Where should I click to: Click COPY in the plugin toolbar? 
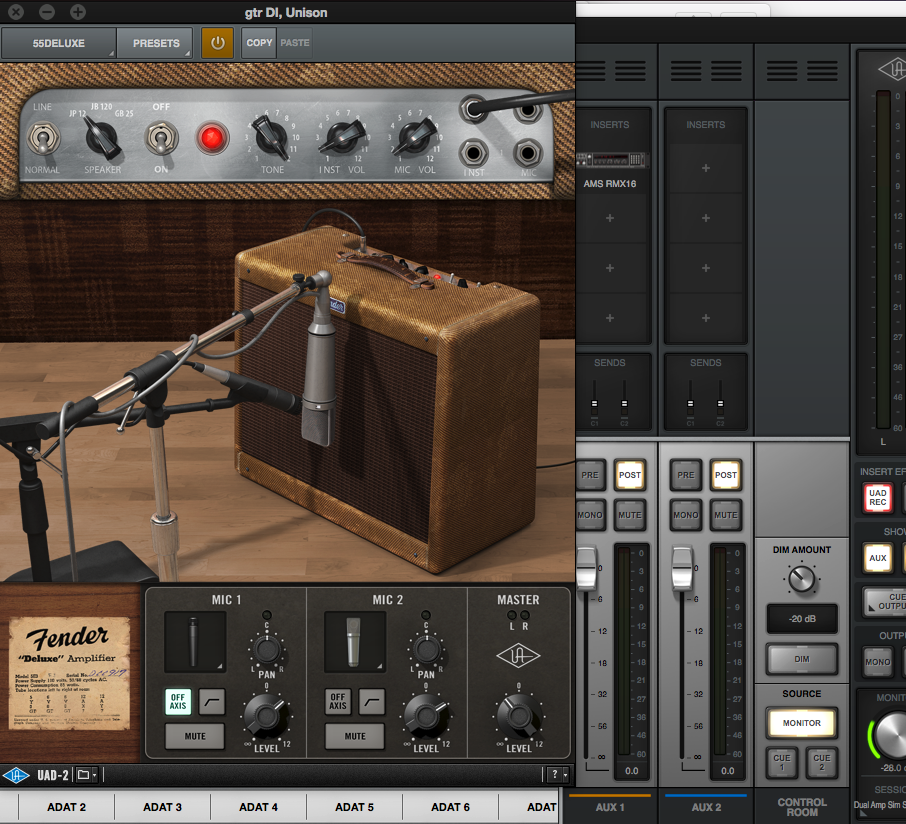click(x=259, y=43)
